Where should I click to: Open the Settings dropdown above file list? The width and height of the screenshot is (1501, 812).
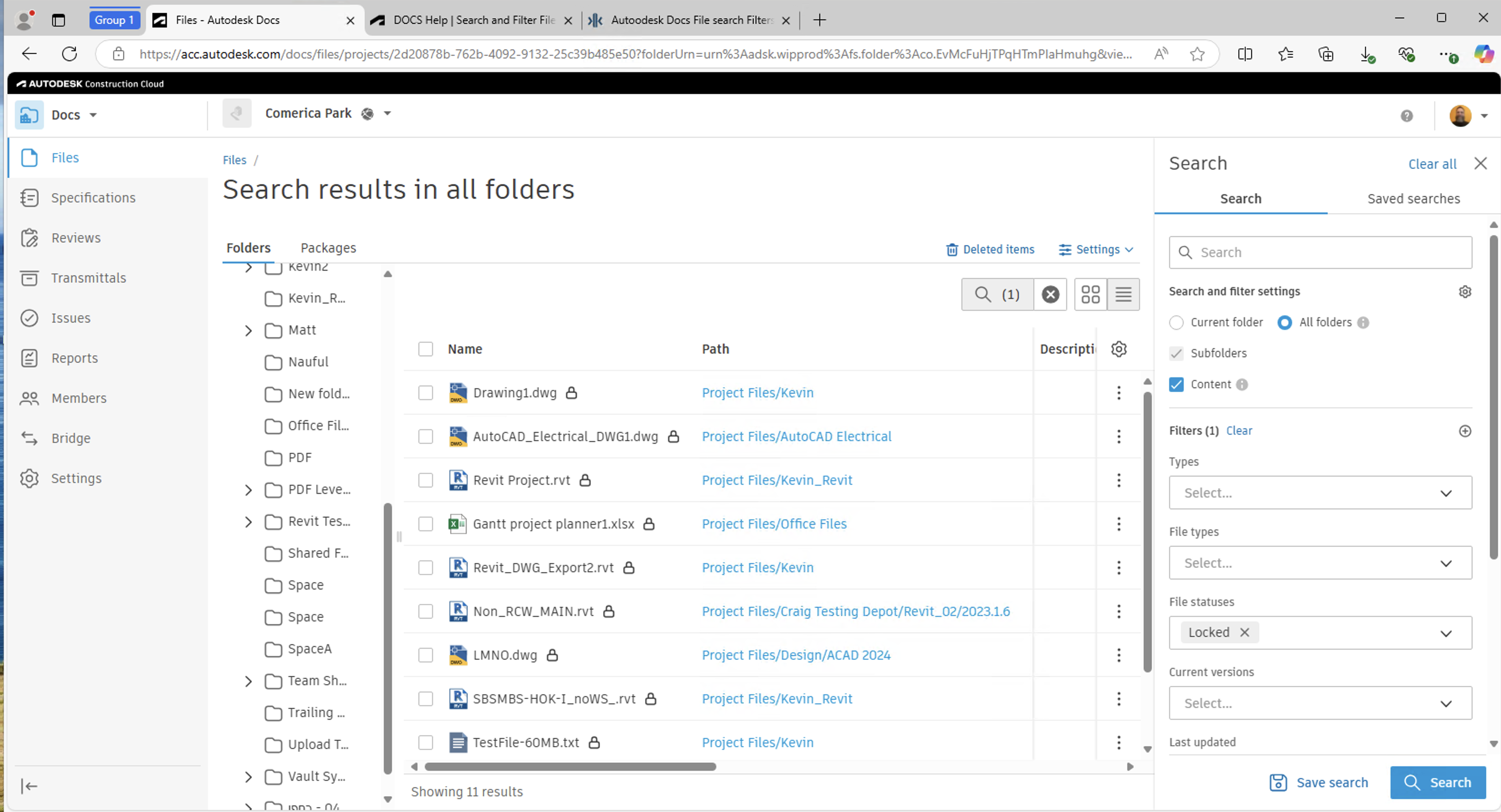(1095, 249)
